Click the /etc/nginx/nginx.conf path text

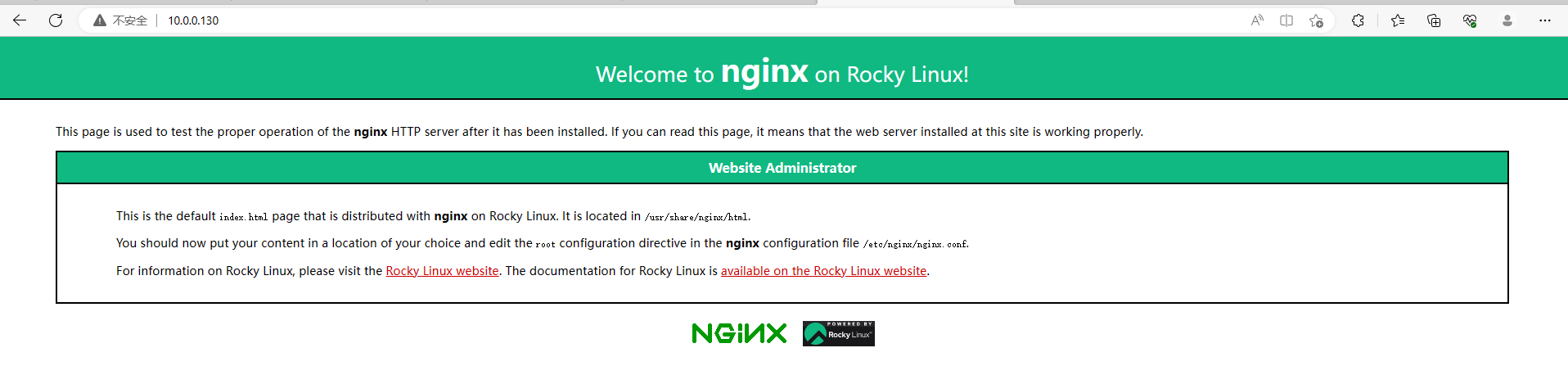point(915,244)
